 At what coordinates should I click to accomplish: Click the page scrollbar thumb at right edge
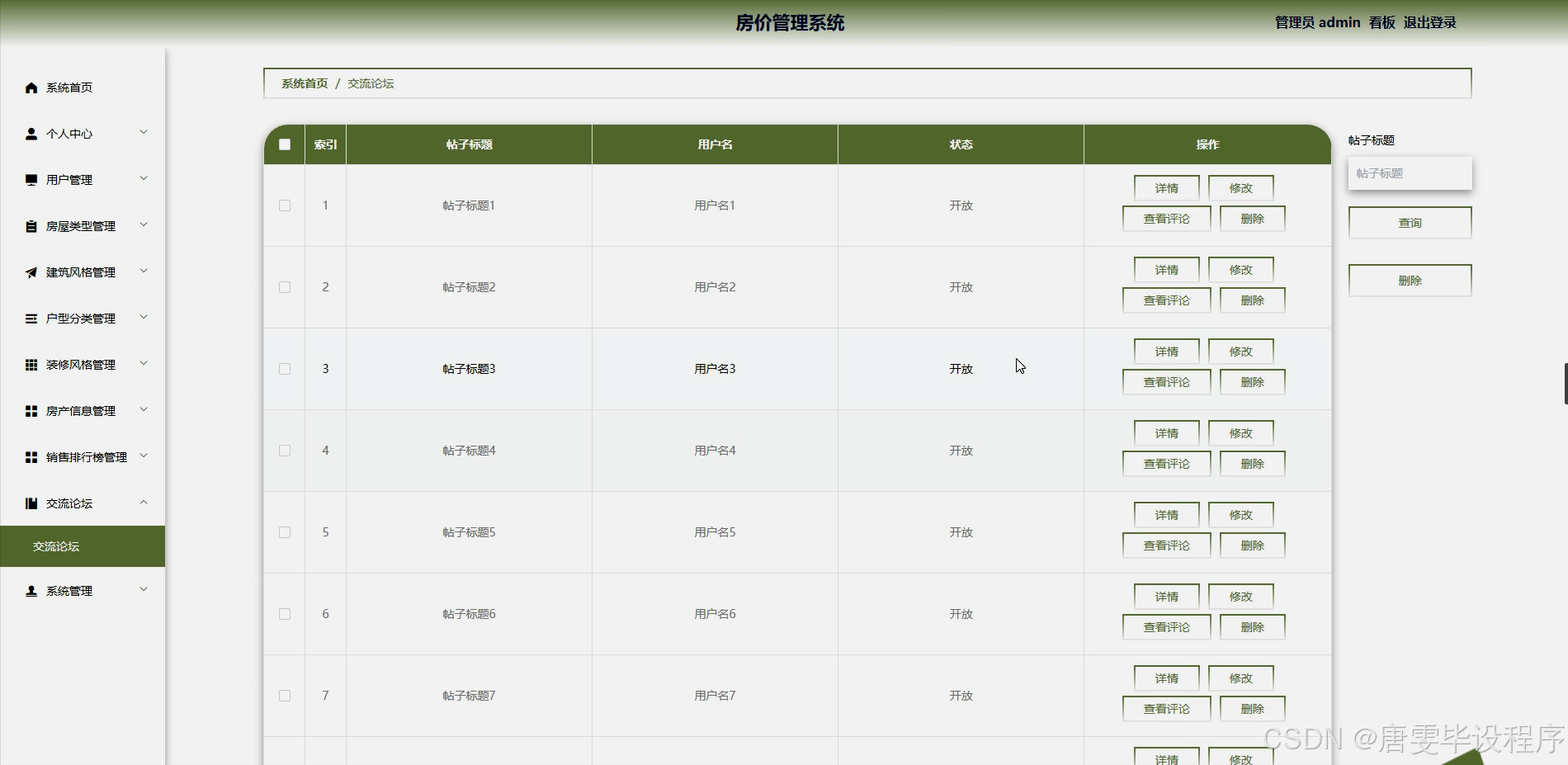point(1566,383)
